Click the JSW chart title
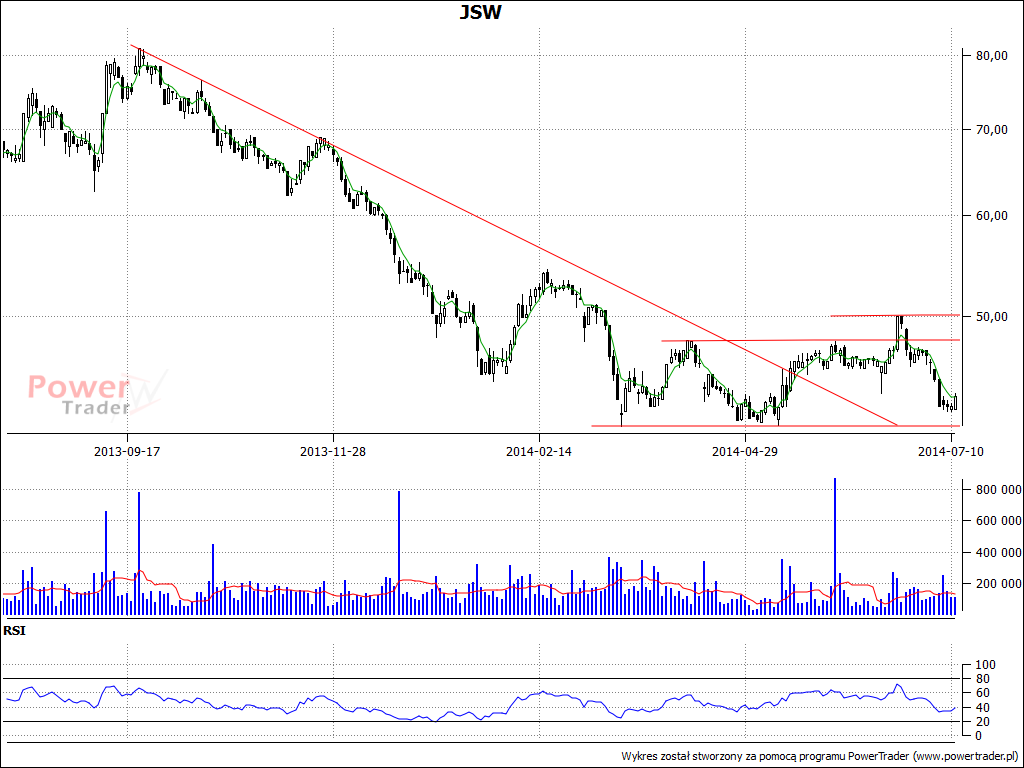The height and width of the screenshot is (768, 1024). 481,12
